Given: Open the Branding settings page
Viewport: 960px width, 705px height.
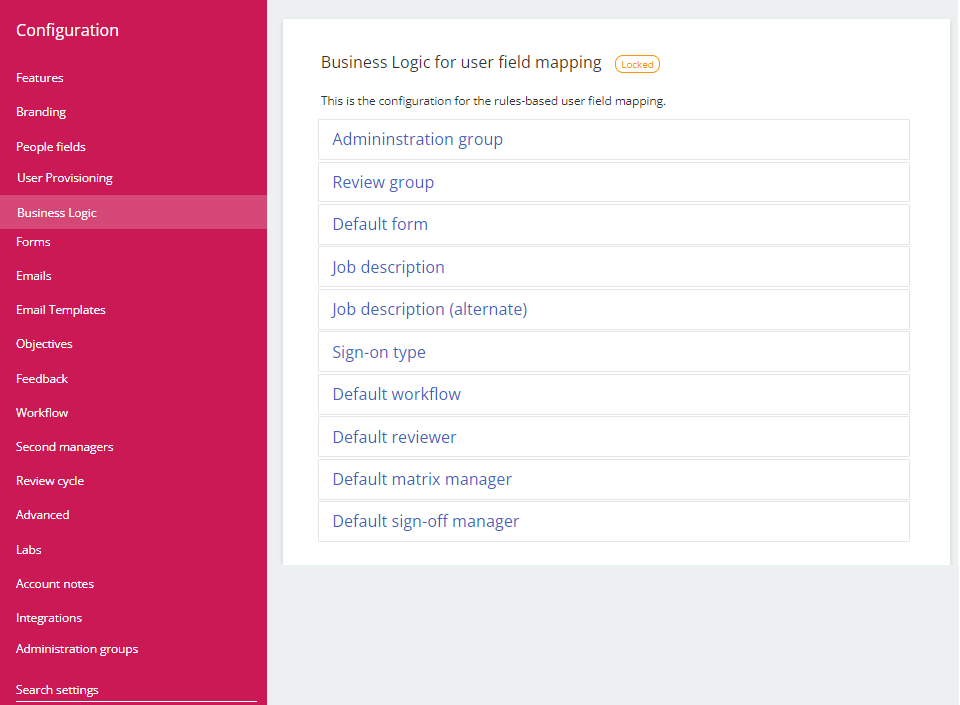Looking at the screenshot, I should point(41,112).
